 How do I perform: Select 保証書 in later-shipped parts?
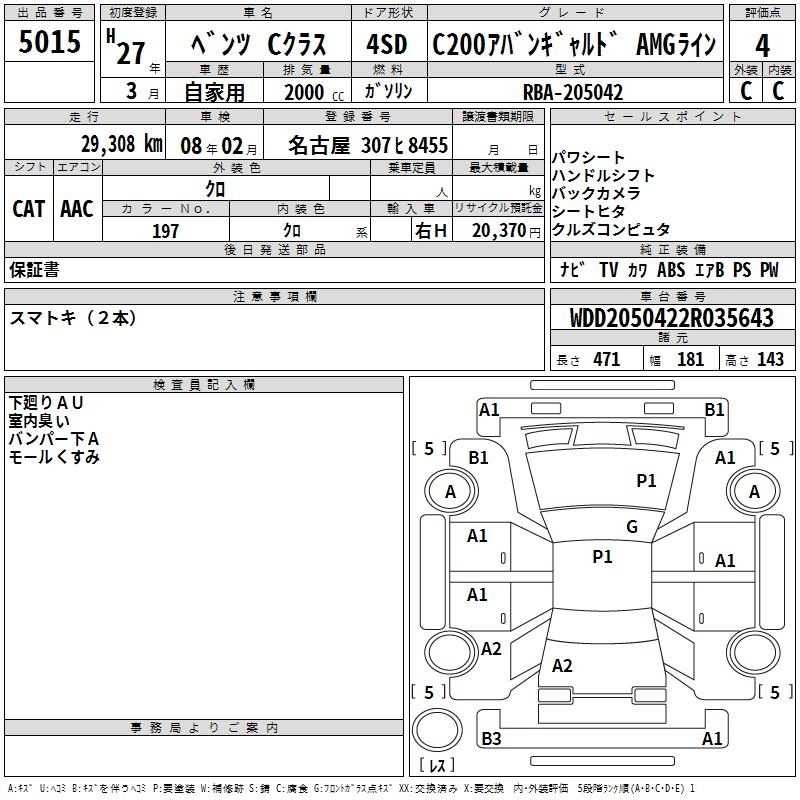[x=34, y=270]
